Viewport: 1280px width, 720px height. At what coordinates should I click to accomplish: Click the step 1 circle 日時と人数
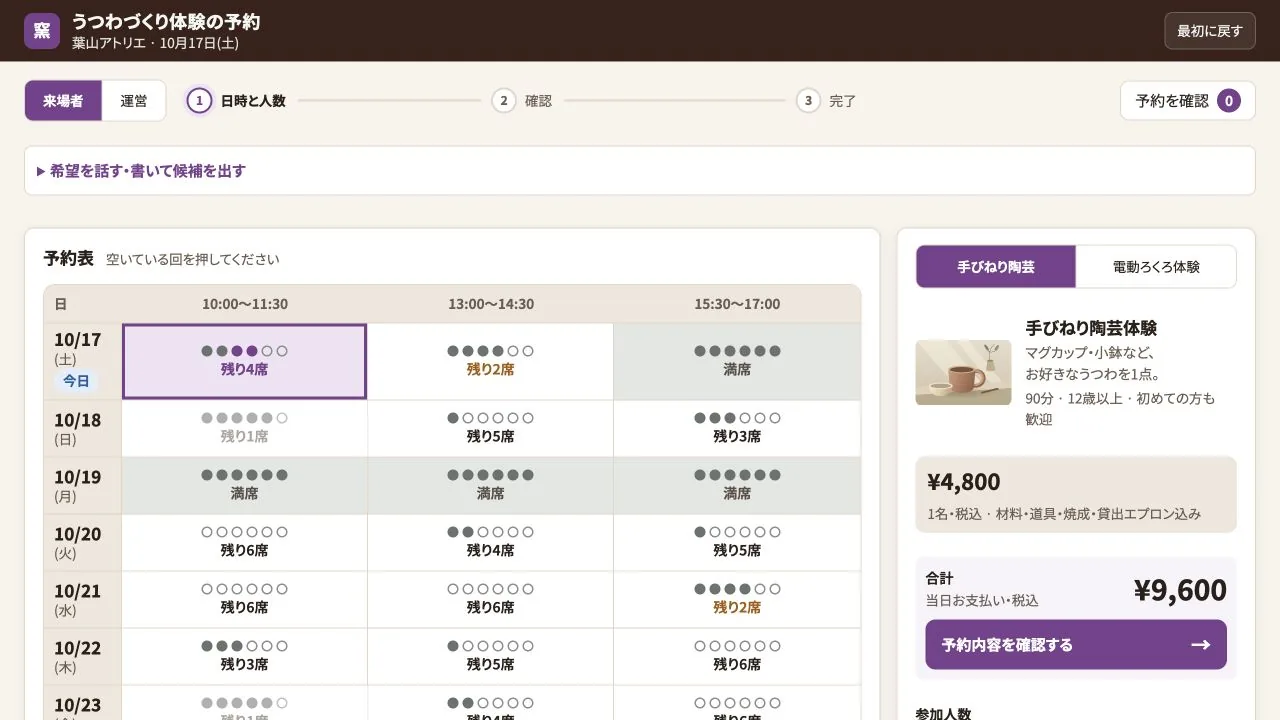[x=199, y=100]
